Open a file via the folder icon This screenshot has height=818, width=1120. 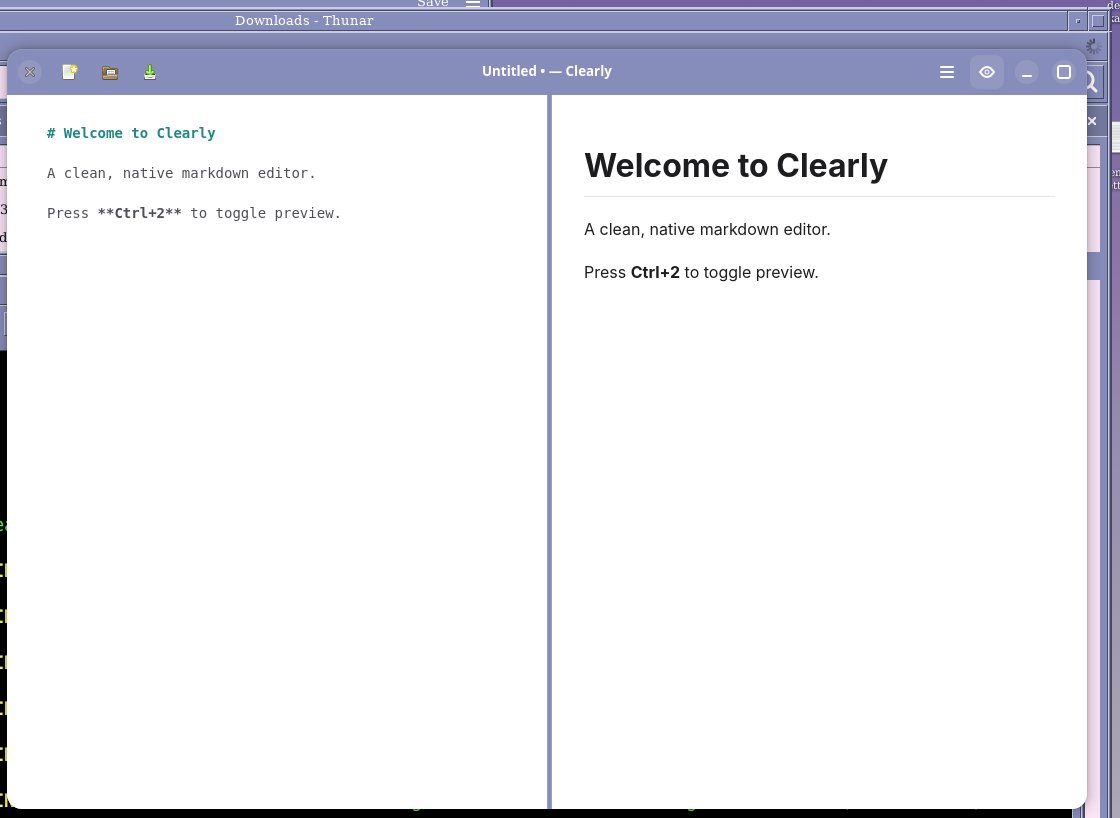[x=109, y=71]
